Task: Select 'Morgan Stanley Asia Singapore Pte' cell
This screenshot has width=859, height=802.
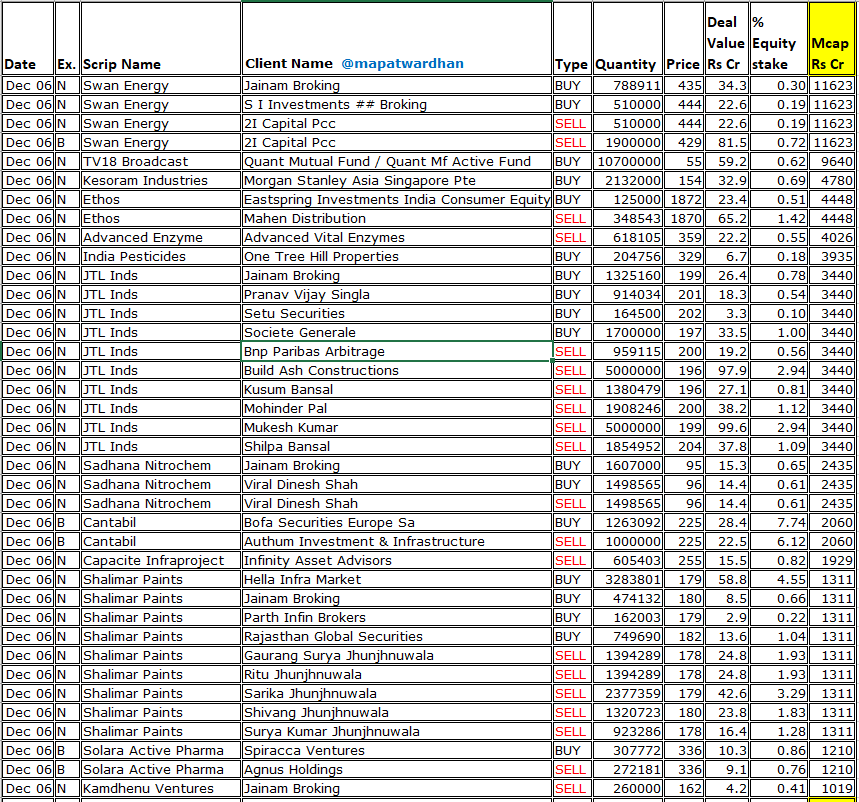Action: point(397,180)
